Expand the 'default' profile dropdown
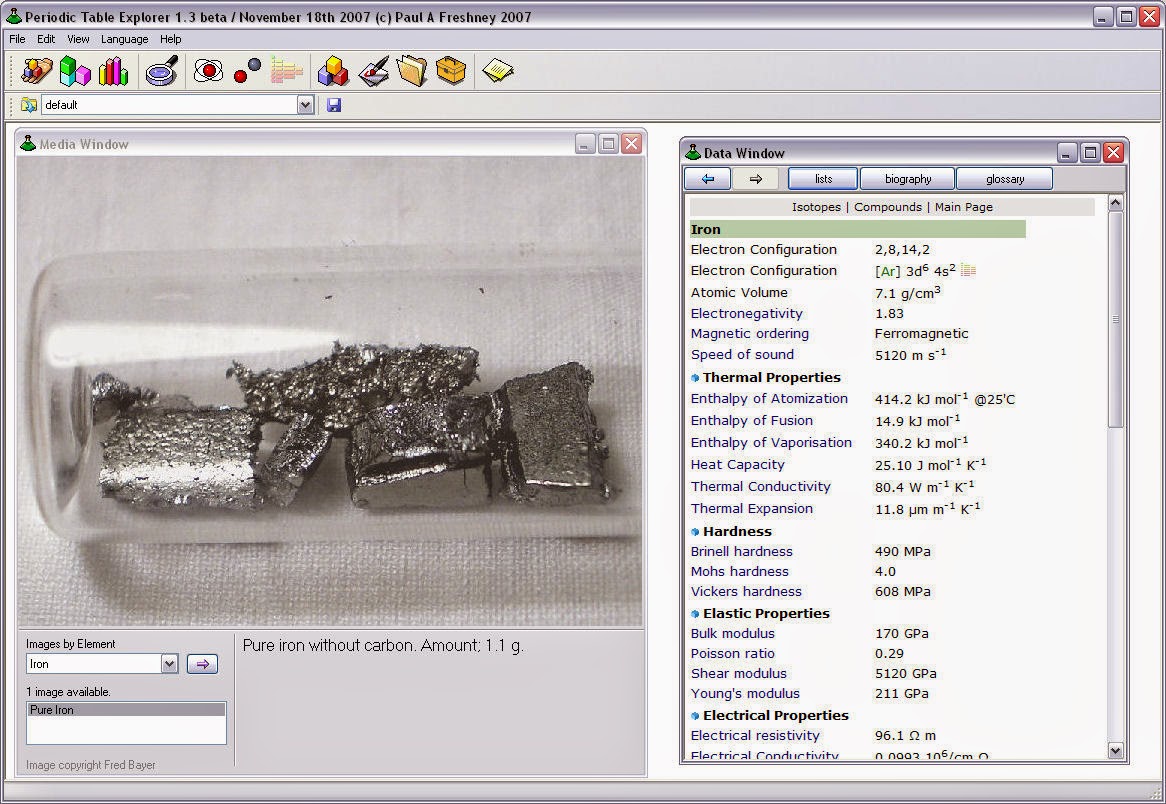This screenshot has height=804, width=1166. pos(305,105)
